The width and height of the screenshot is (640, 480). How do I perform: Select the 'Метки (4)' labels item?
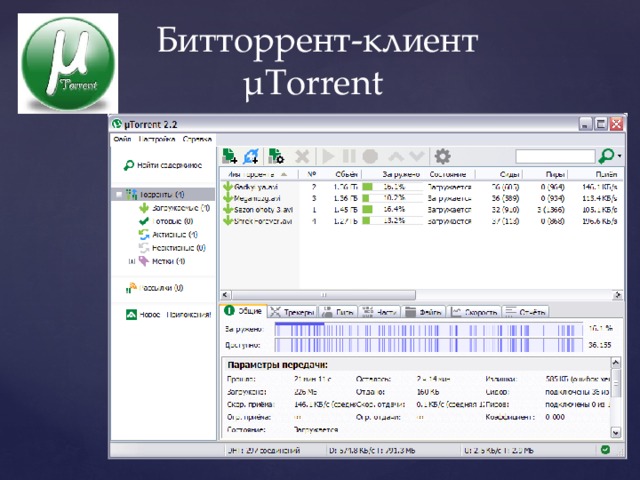click(162, 261)
